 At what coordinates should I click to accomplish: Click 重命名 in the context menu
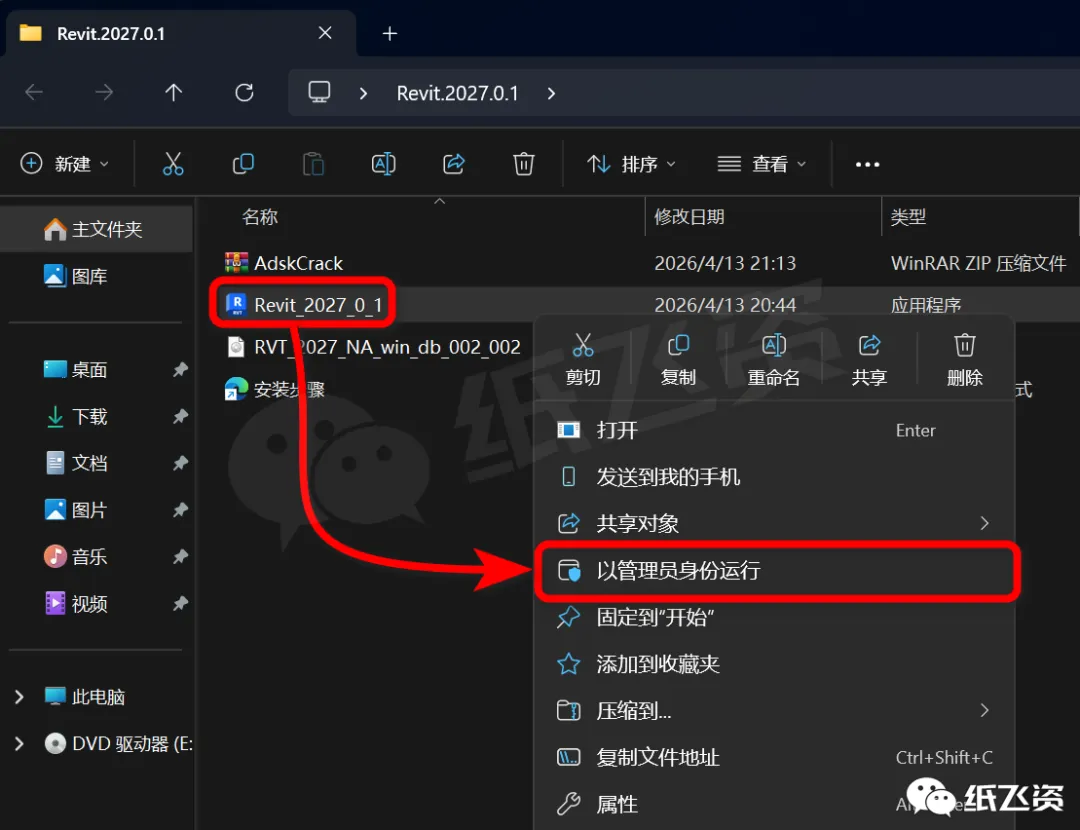point(774,360)
